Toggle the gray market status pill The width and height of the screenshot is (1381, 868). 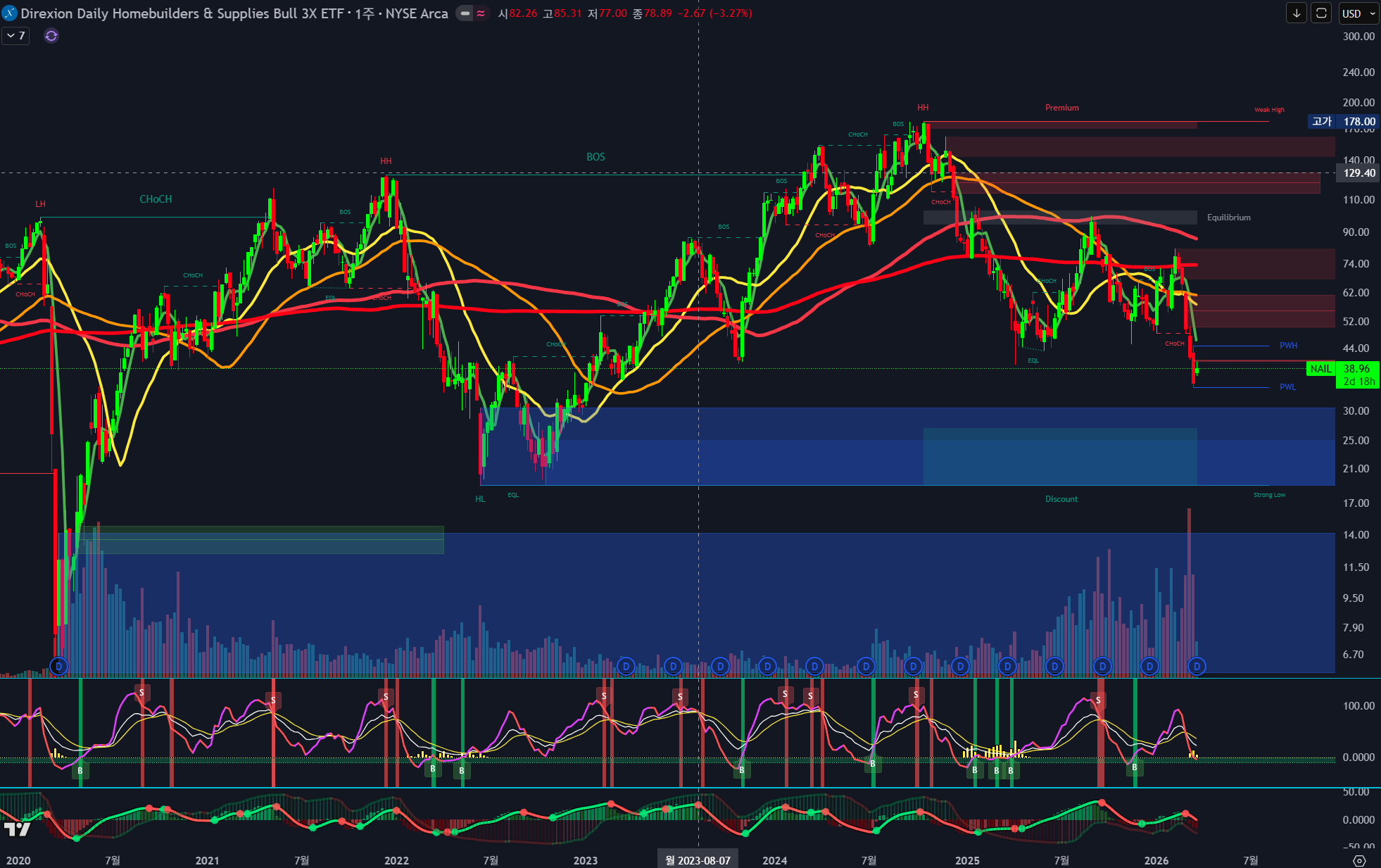tap(465, 13)
